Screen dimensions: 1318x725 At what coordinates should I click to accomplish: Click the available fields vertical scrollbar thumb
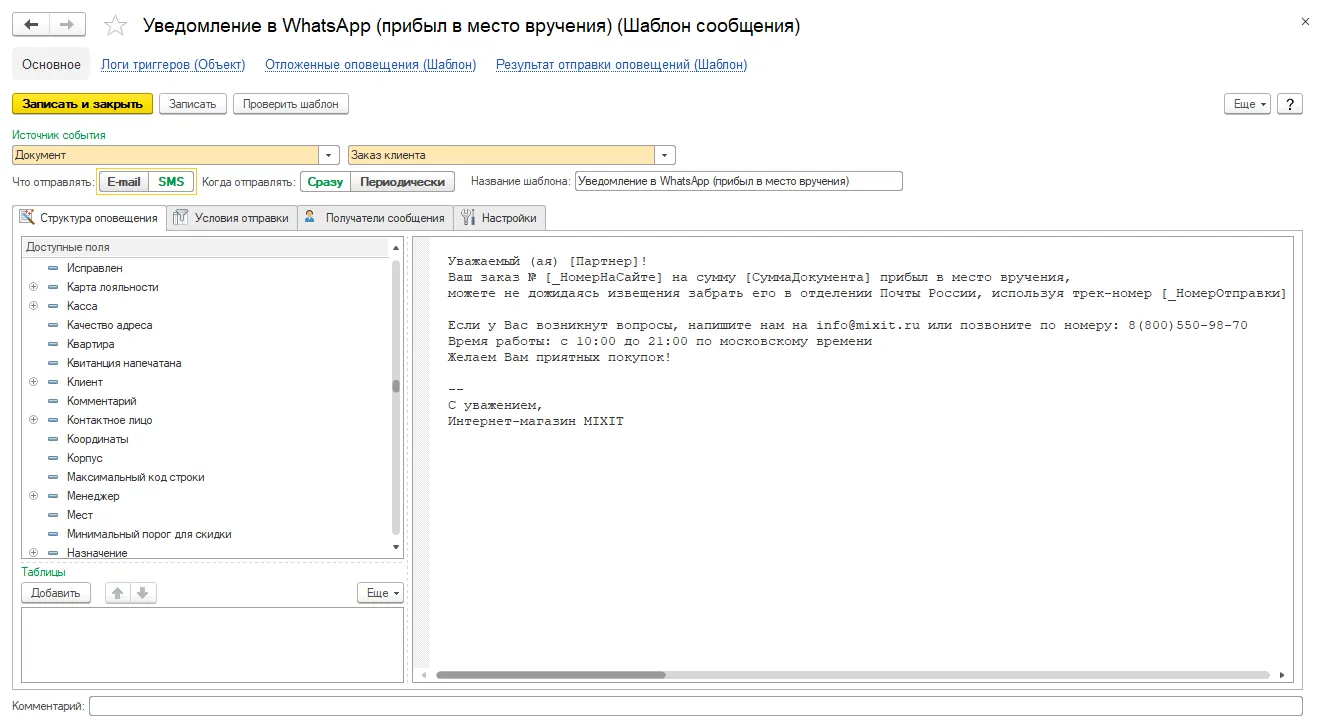[x=396, y=386]
